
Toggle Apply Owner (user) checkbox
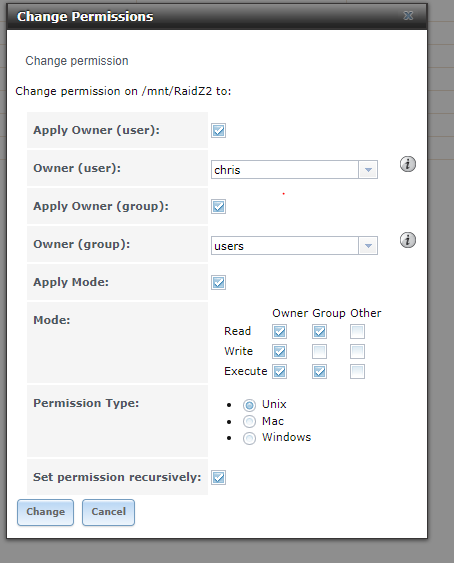pyautogui.click(x=218, y=130)
